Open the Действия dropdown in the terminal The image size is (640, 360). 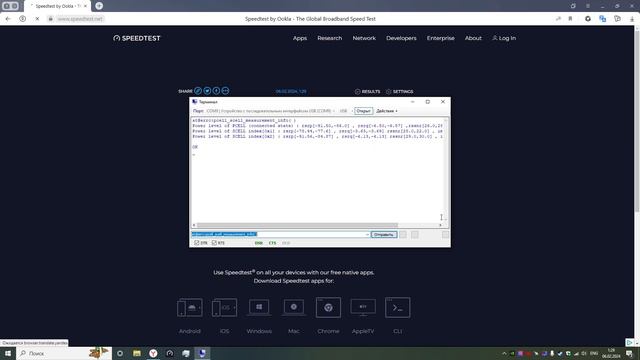[x=387, y=111]
